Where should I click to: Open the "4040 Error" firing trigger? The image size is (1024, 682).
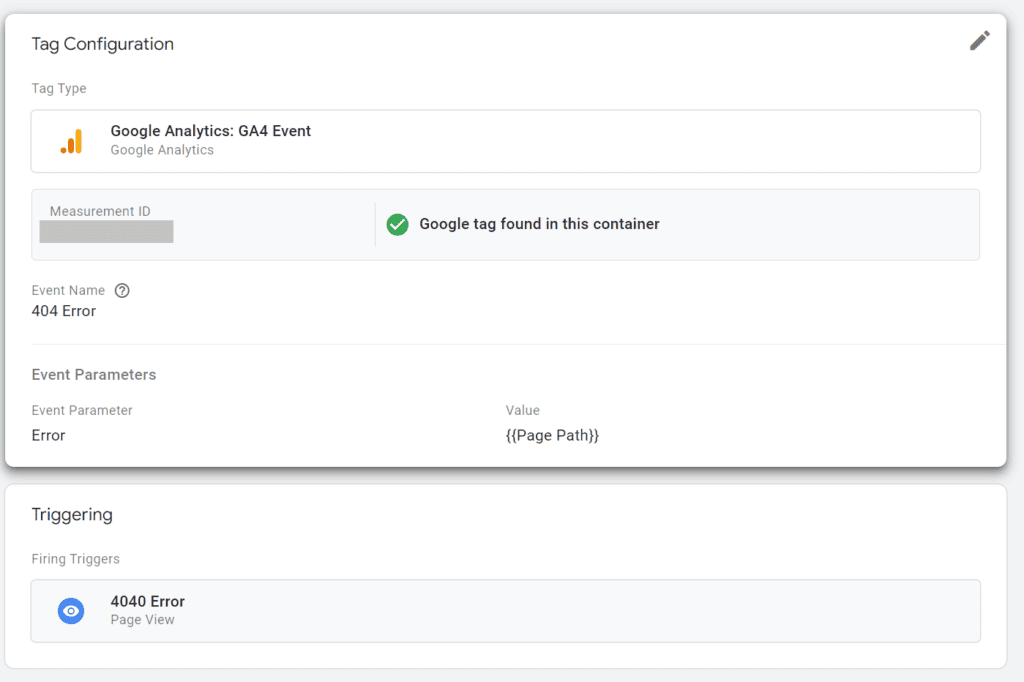click(147, 601)
